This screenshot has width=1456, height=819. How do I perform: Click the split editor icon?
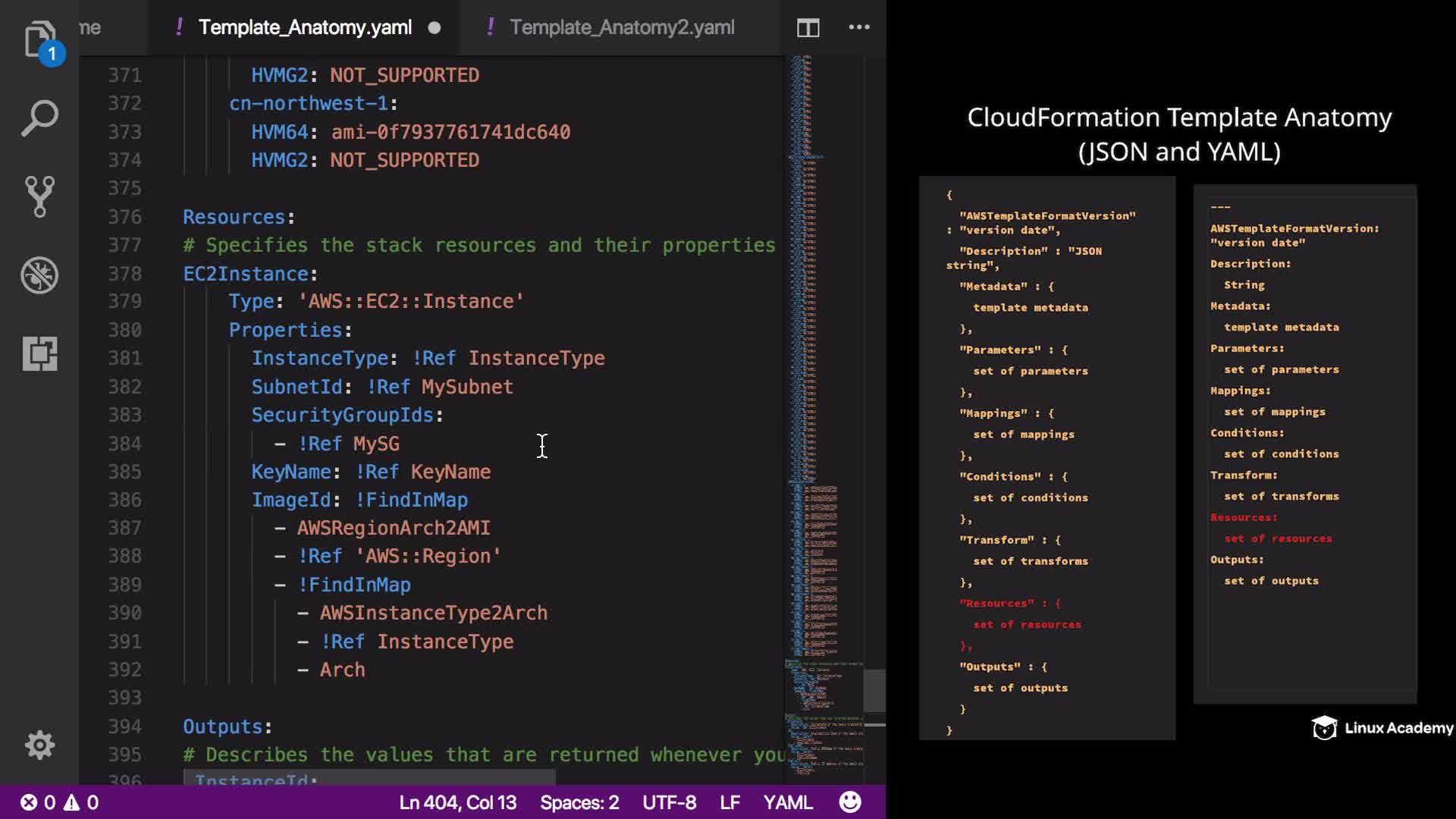[808, 28]
